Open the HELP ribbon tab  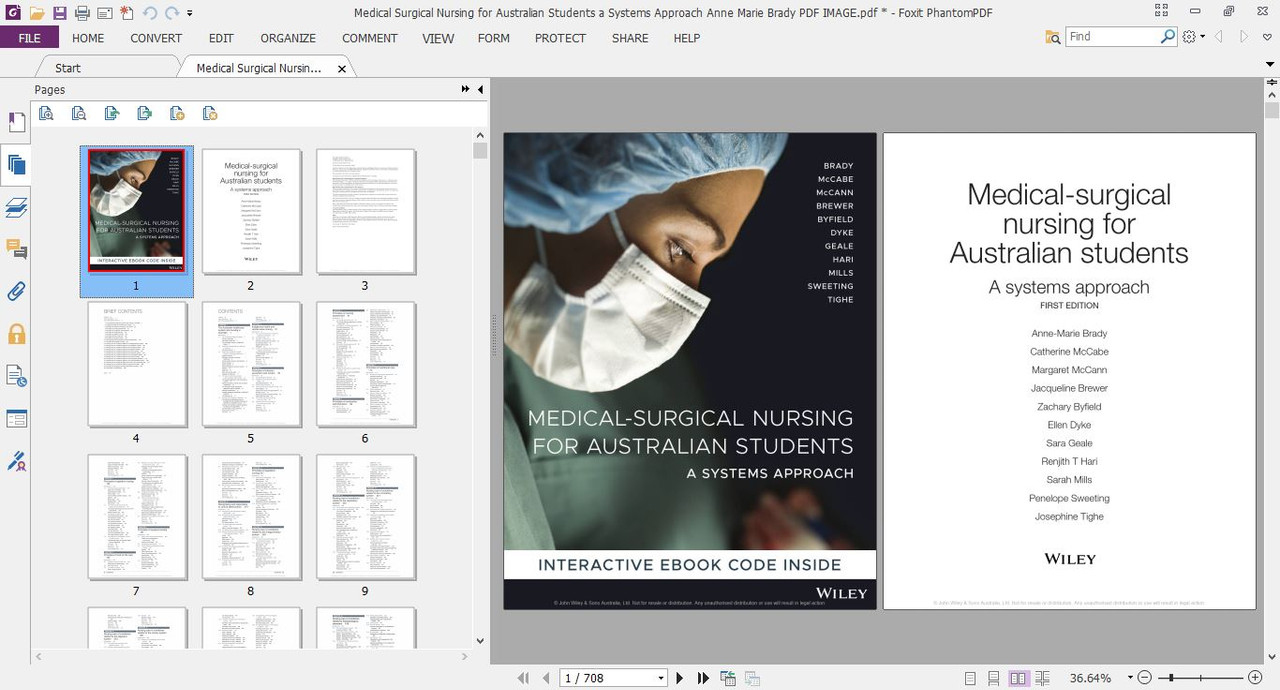pos(687,38)
